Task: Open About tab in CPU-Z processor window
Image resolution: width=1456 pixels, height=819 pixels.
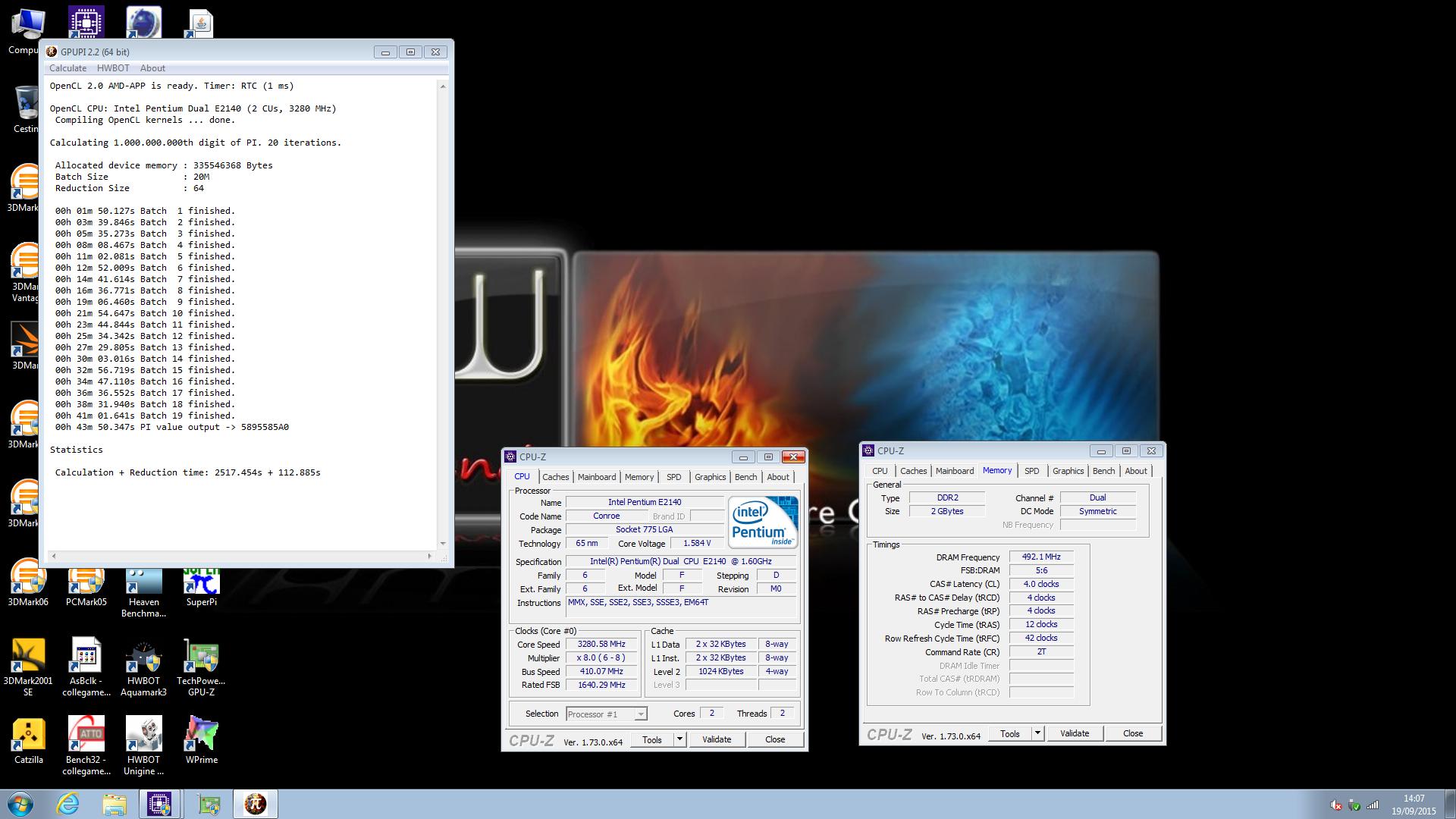Action: click(x=778, y=477)
